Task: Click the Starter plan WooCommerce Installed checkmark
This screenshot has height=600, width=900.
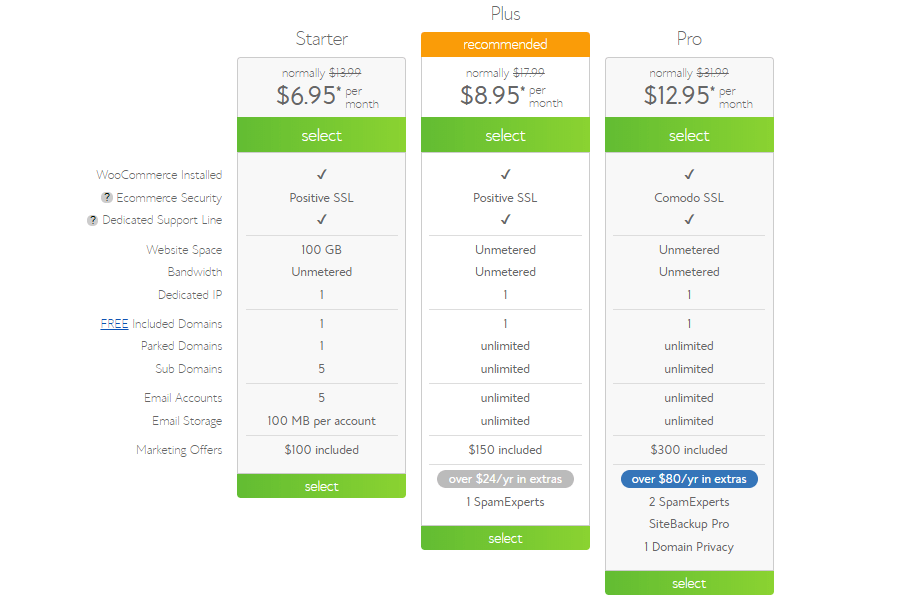Action: tap(321, 174)
